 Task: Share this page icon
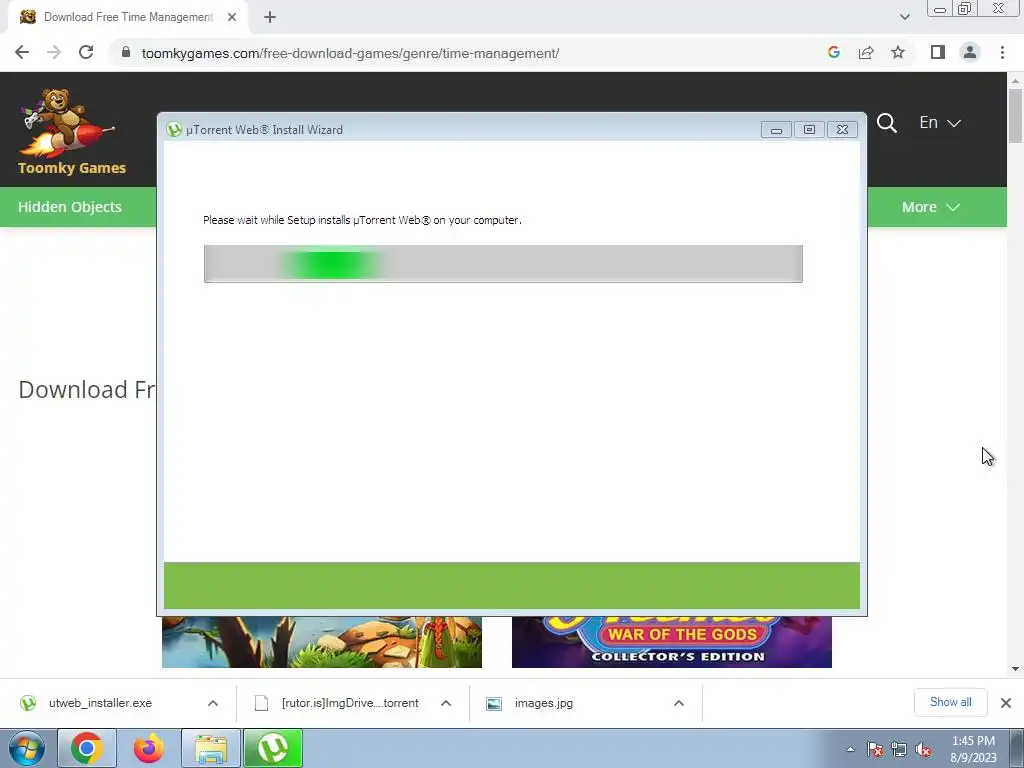[866, 53]
